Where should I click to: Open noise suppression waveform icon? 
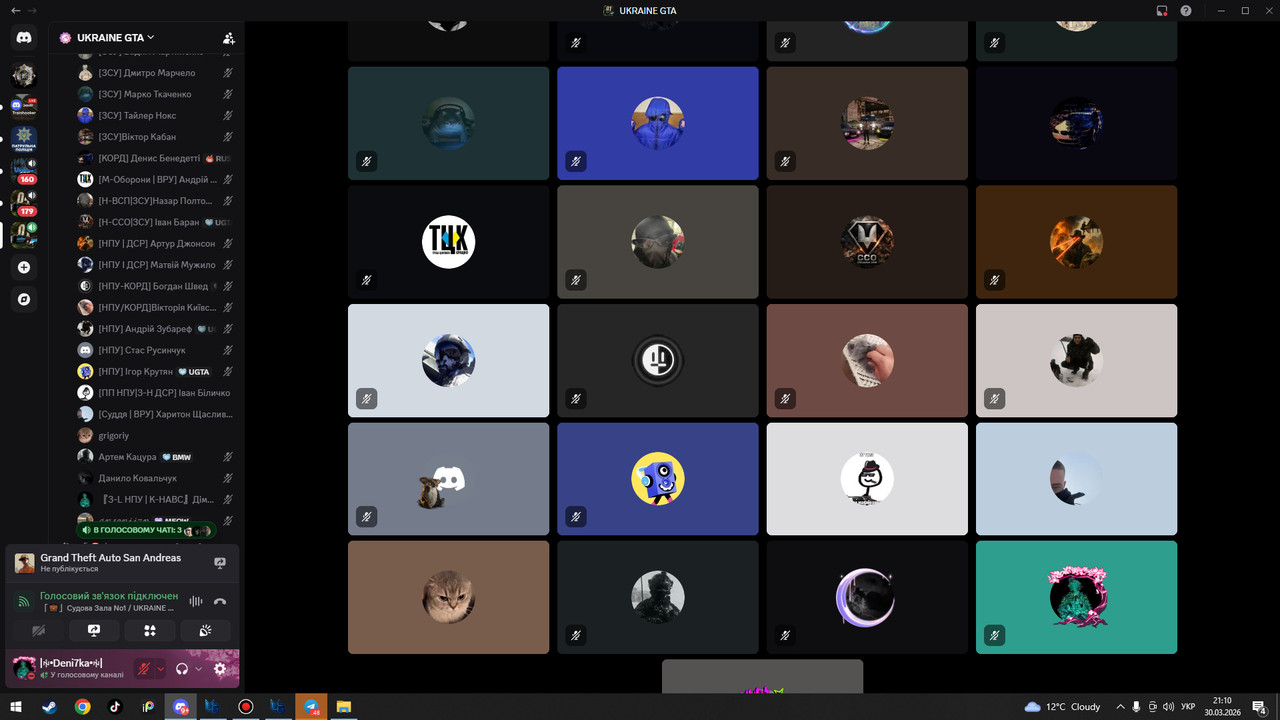tap(195, 601)
